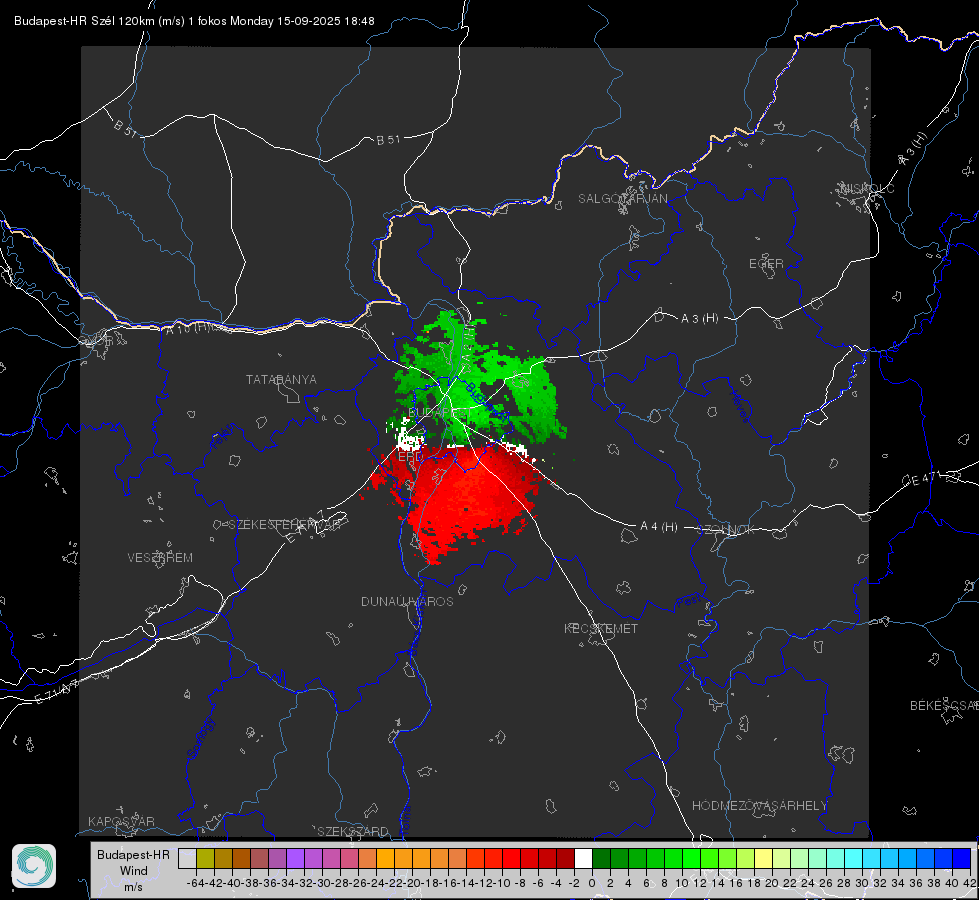
Task: Click the 'Budapest-HR Wind m/s' legend label
Action: [134, 870]
